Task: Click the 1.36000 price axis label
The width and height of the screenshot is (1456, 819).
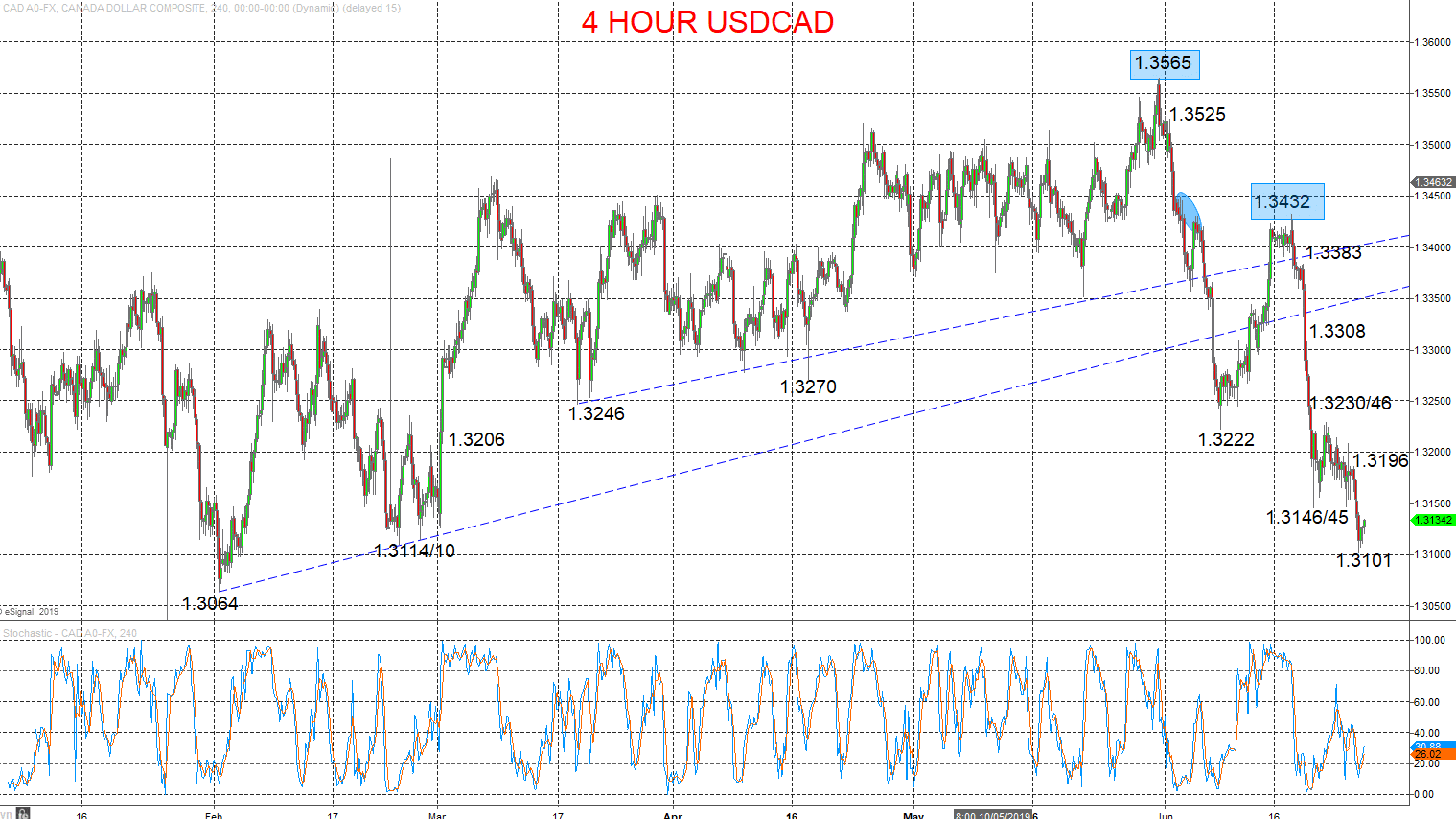Action: pyautogui.click(x=1432, y=42)
